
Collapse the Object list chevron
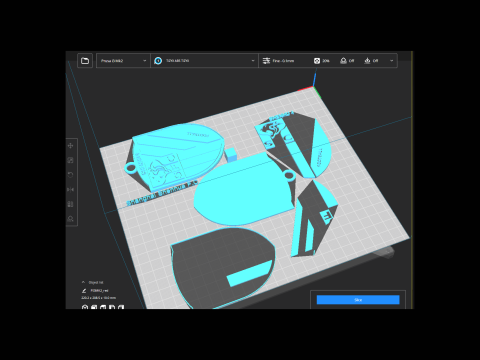[x=83, y=282]
